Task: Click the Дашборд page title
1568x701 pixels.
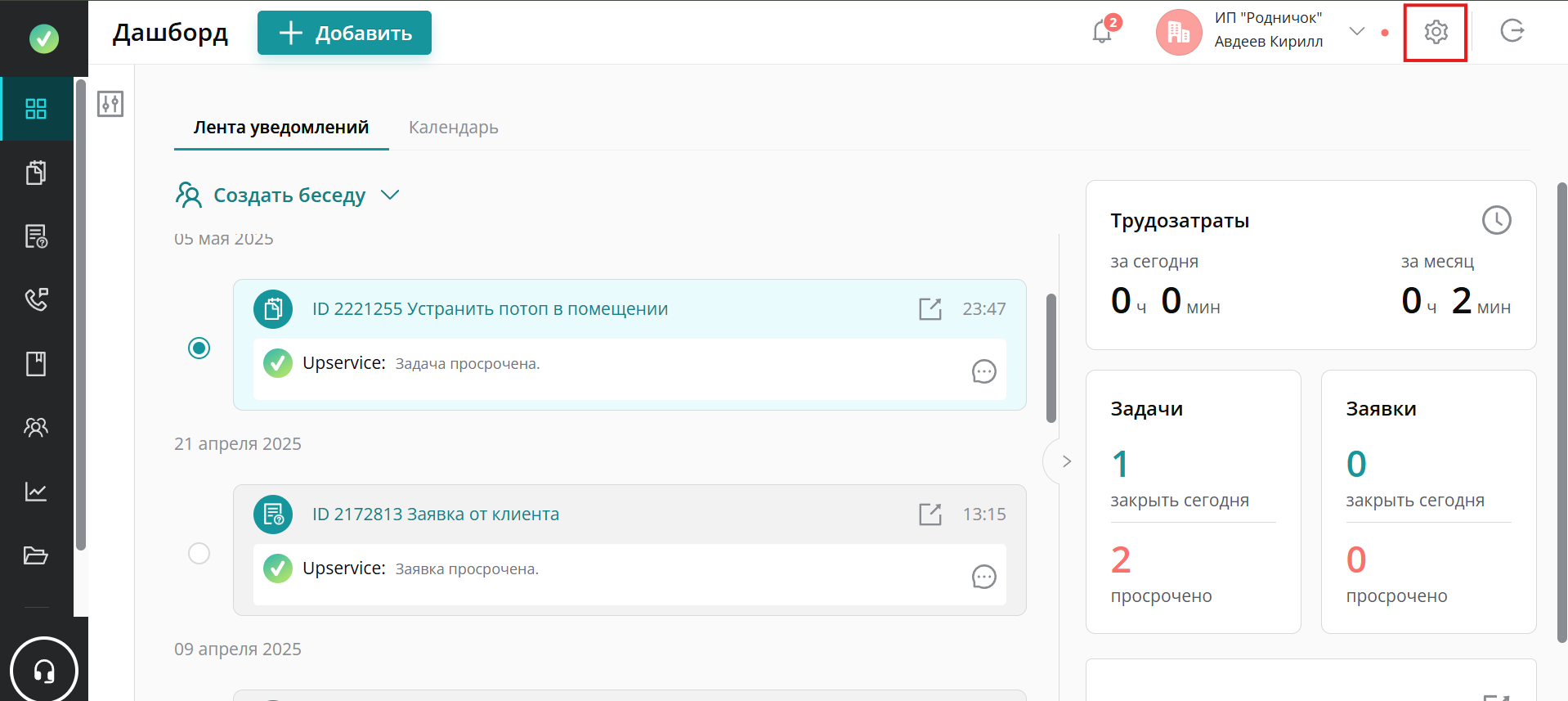Action: coord(170,33)
